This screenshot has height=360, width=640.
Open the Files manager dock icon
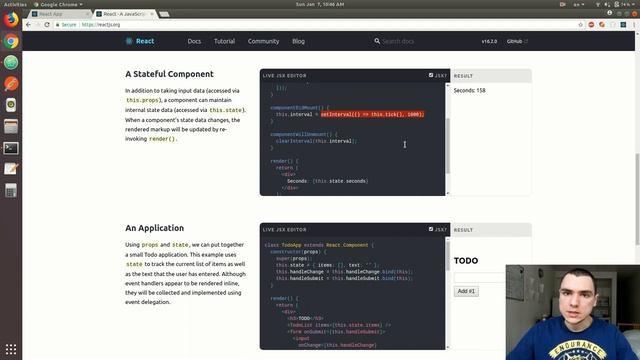[x=11, y=127]
